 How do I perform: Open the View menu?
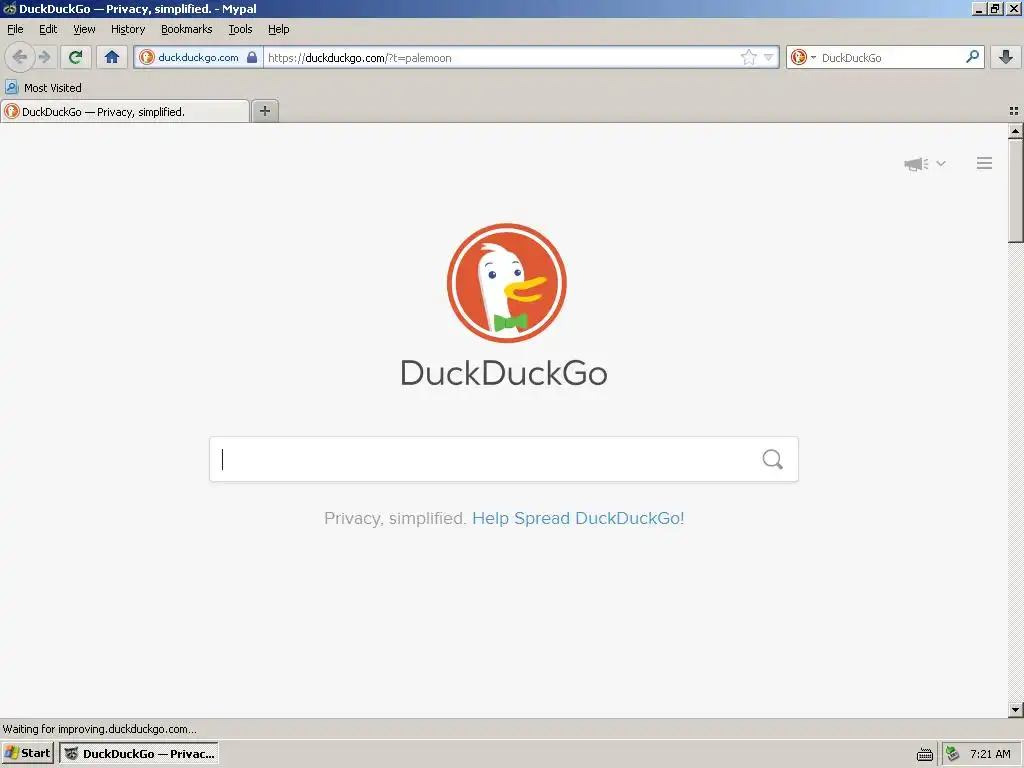[x=84, y=29]
